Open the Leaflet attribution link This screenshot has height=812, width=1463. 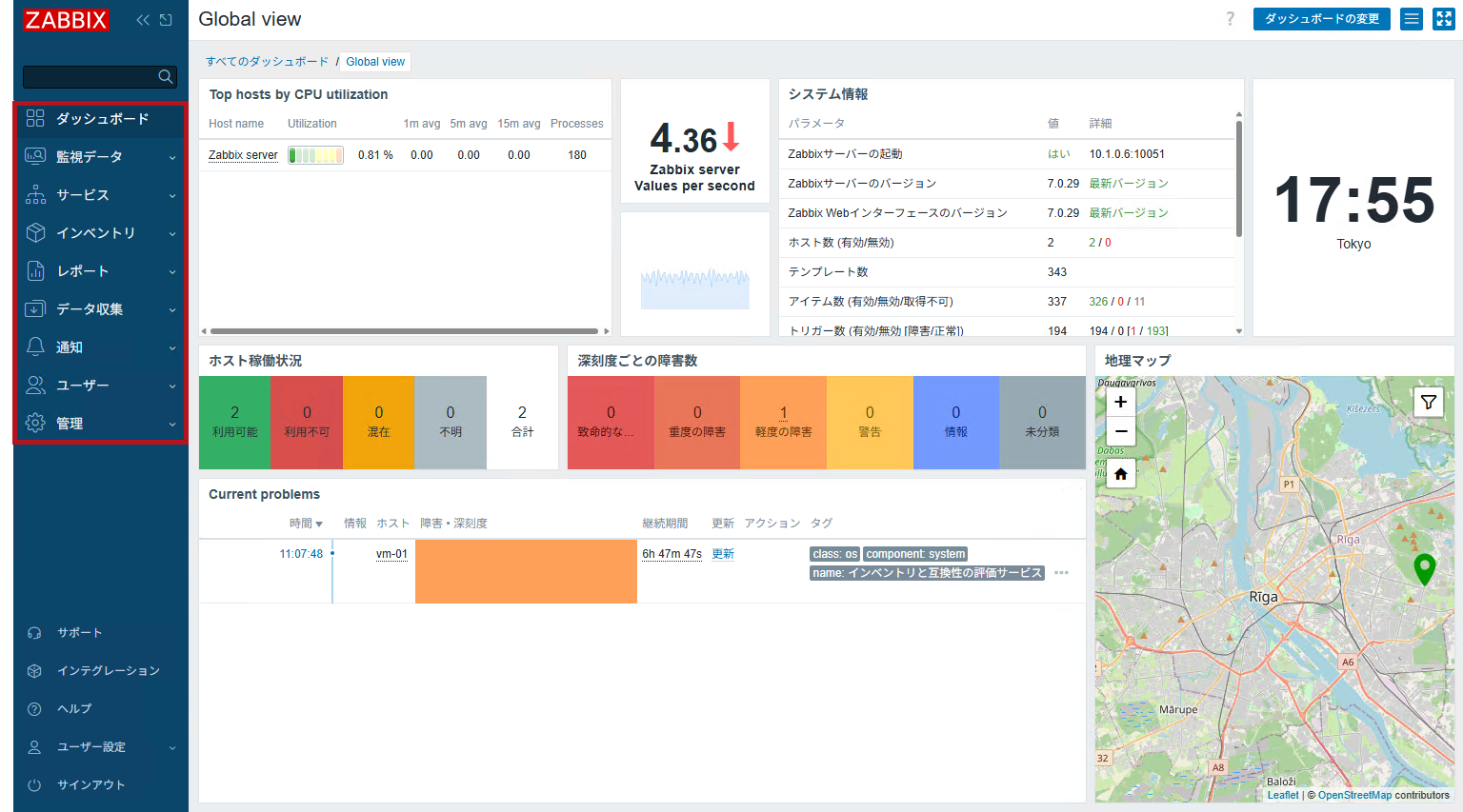click(1283, 795)
